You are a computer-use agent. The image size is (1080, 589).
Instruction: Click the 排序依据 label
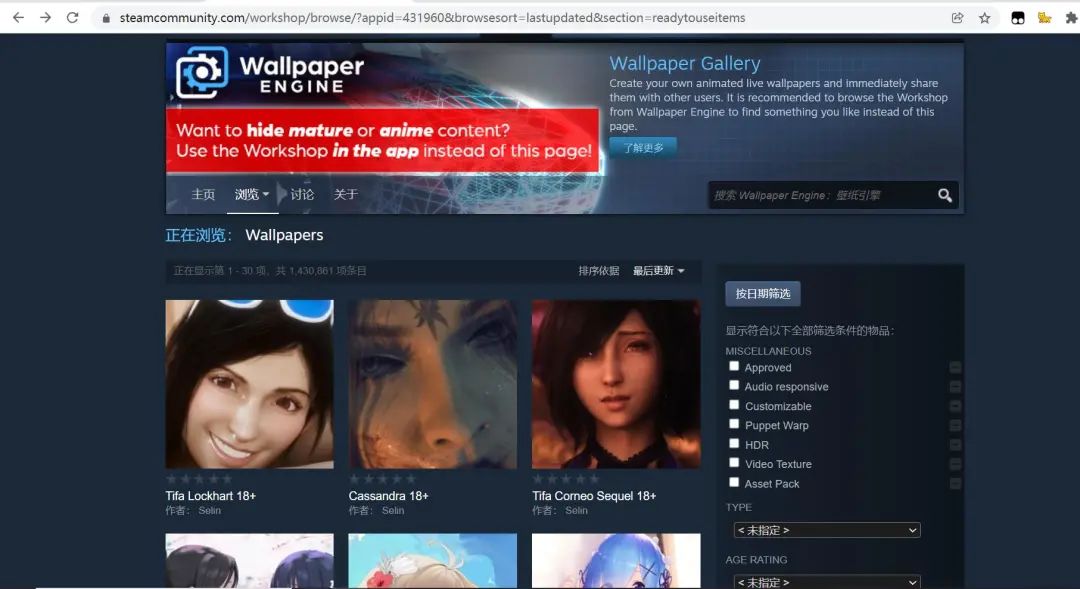[599, 271]
